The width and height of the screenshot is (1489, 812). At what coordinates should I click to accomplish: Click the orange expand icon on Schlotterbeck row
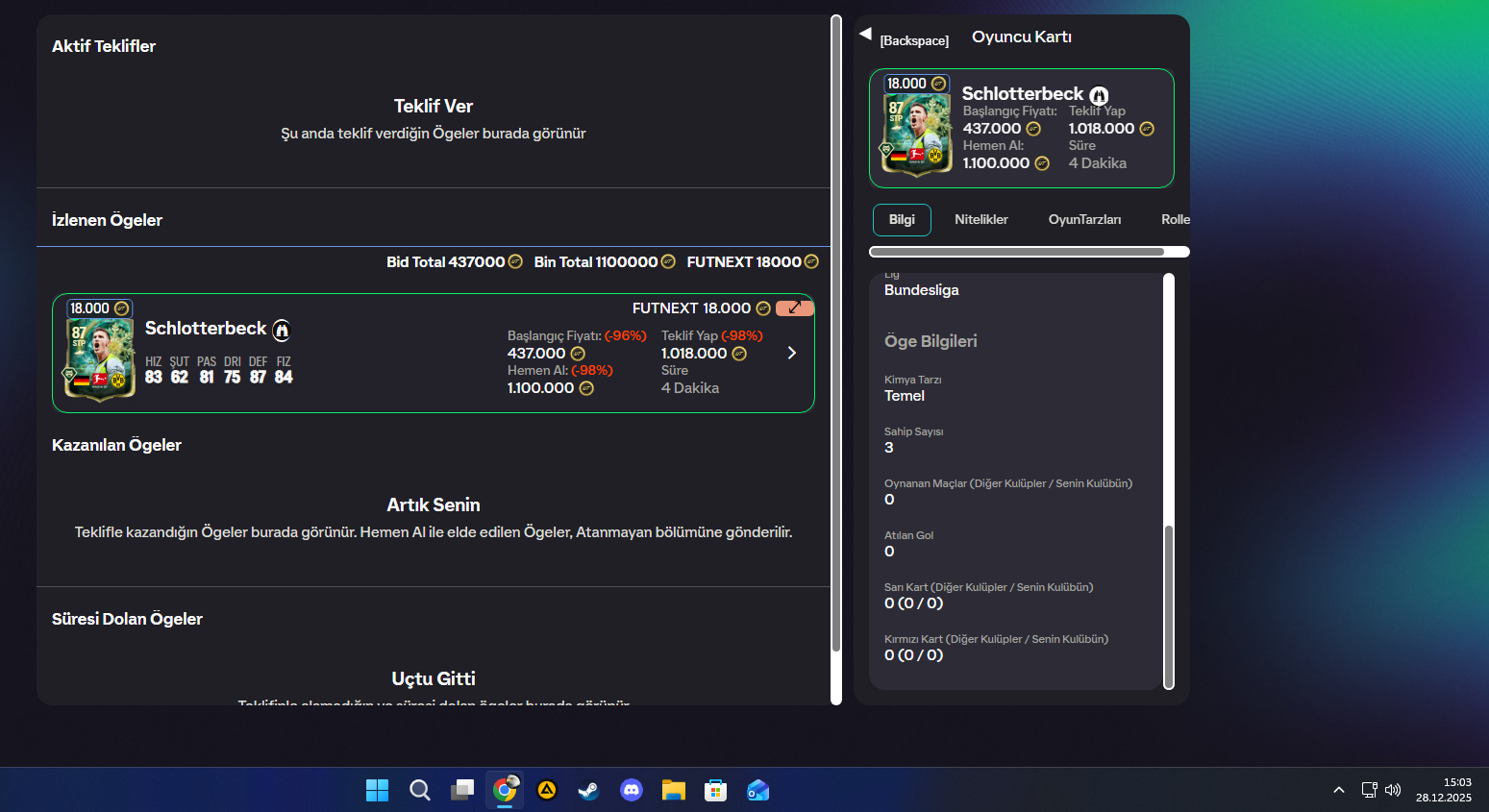(x=795, y=308)
